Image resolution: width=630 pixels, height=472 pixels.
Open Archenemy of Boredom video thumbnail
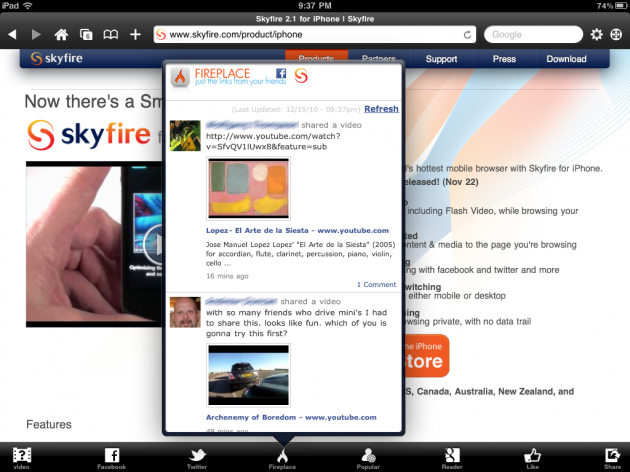(248, 375)
